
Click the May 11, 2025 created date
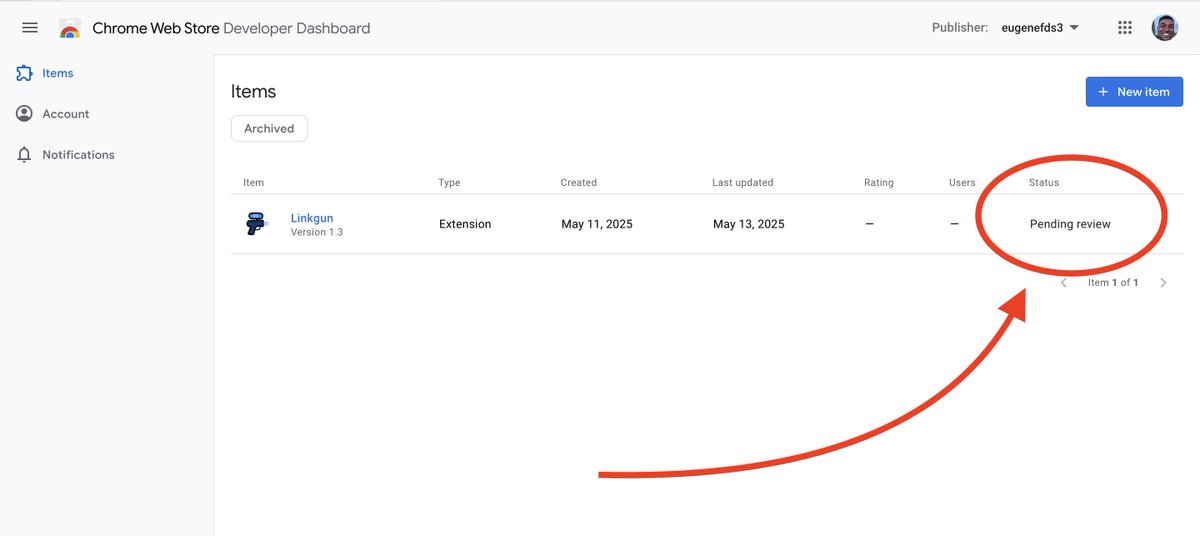click(x=597, y=224)
